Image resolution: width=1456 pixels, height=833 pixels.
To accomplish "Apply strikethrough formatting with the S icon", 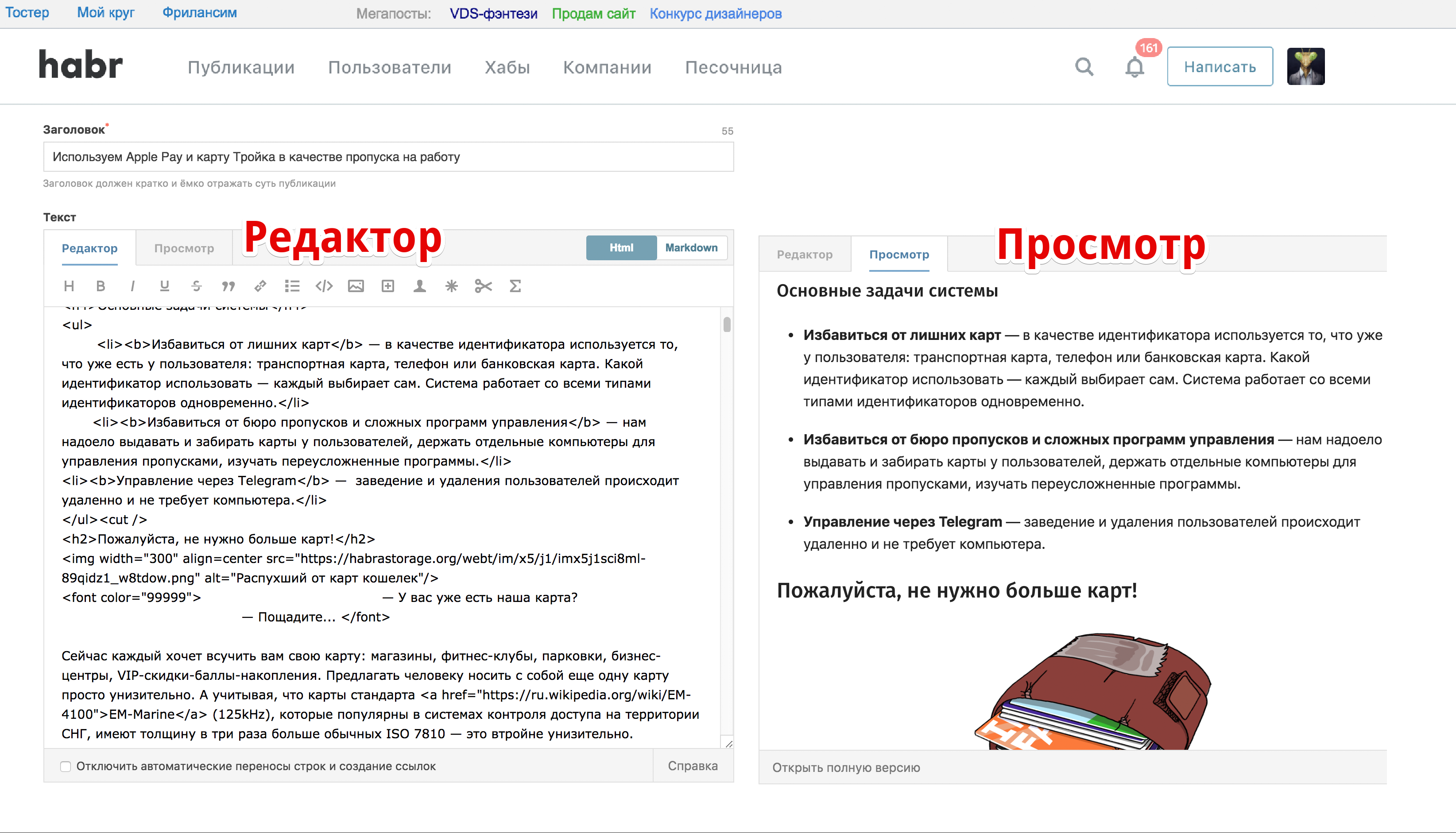I will 196,286.
